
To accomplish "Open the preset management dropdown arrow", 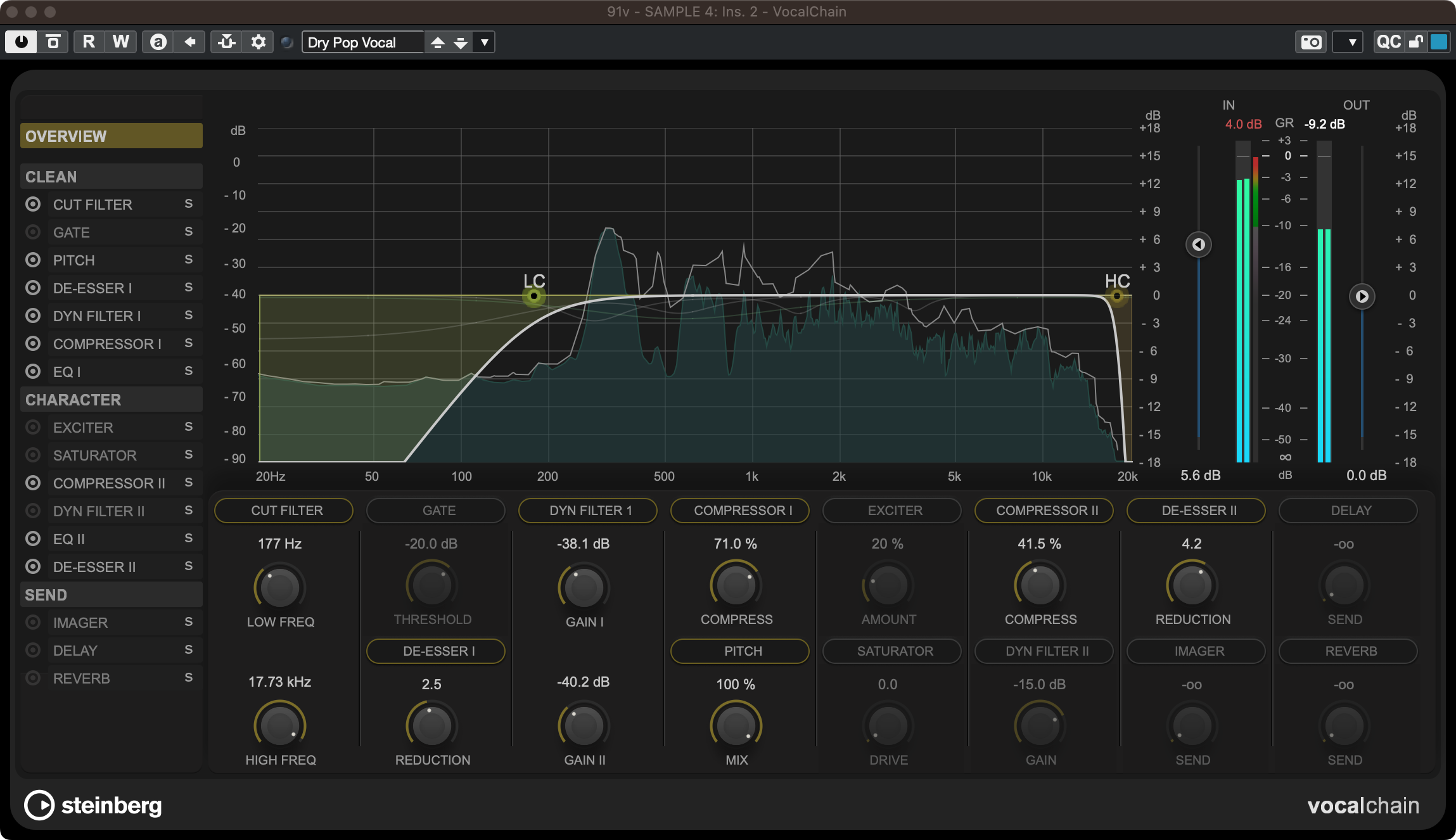I will coord(484,42).
